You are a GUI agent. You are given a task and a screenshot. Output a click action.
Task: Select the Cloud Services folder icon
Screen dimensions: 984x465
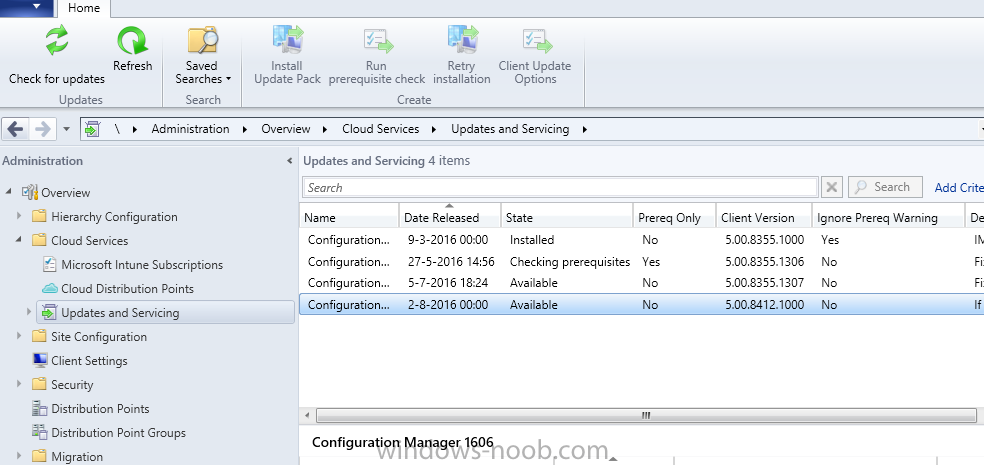(x=40, y=240)
